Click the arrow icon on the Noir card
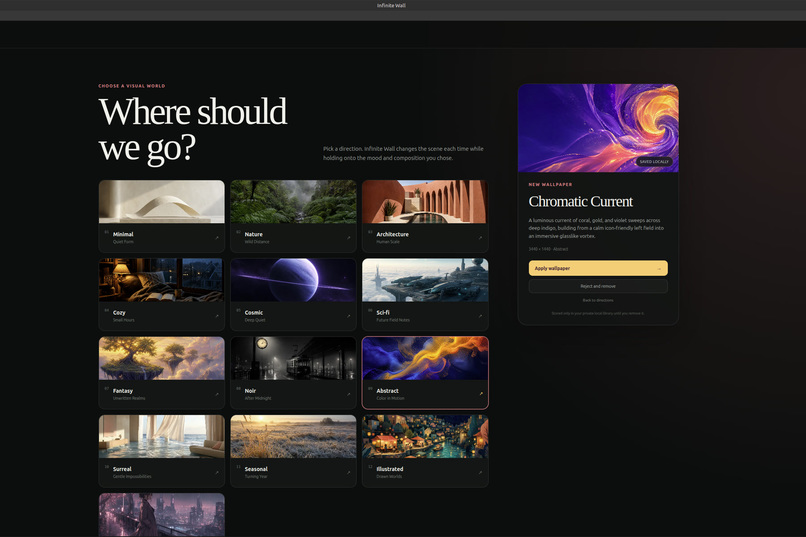Screen dimensions: 806x537 (348, 394)
